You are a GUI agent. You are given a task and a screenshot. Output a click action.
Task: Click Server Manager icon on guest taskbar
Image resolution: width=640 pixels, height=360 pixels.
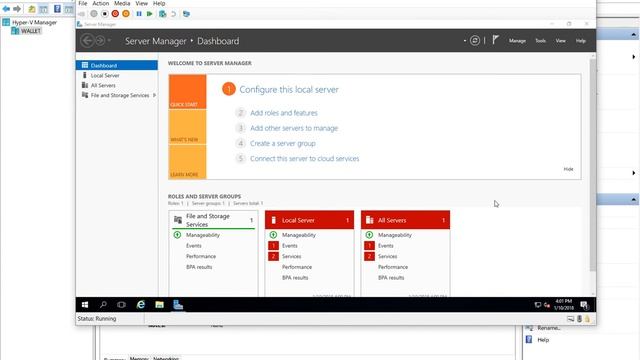click(178, 304)
